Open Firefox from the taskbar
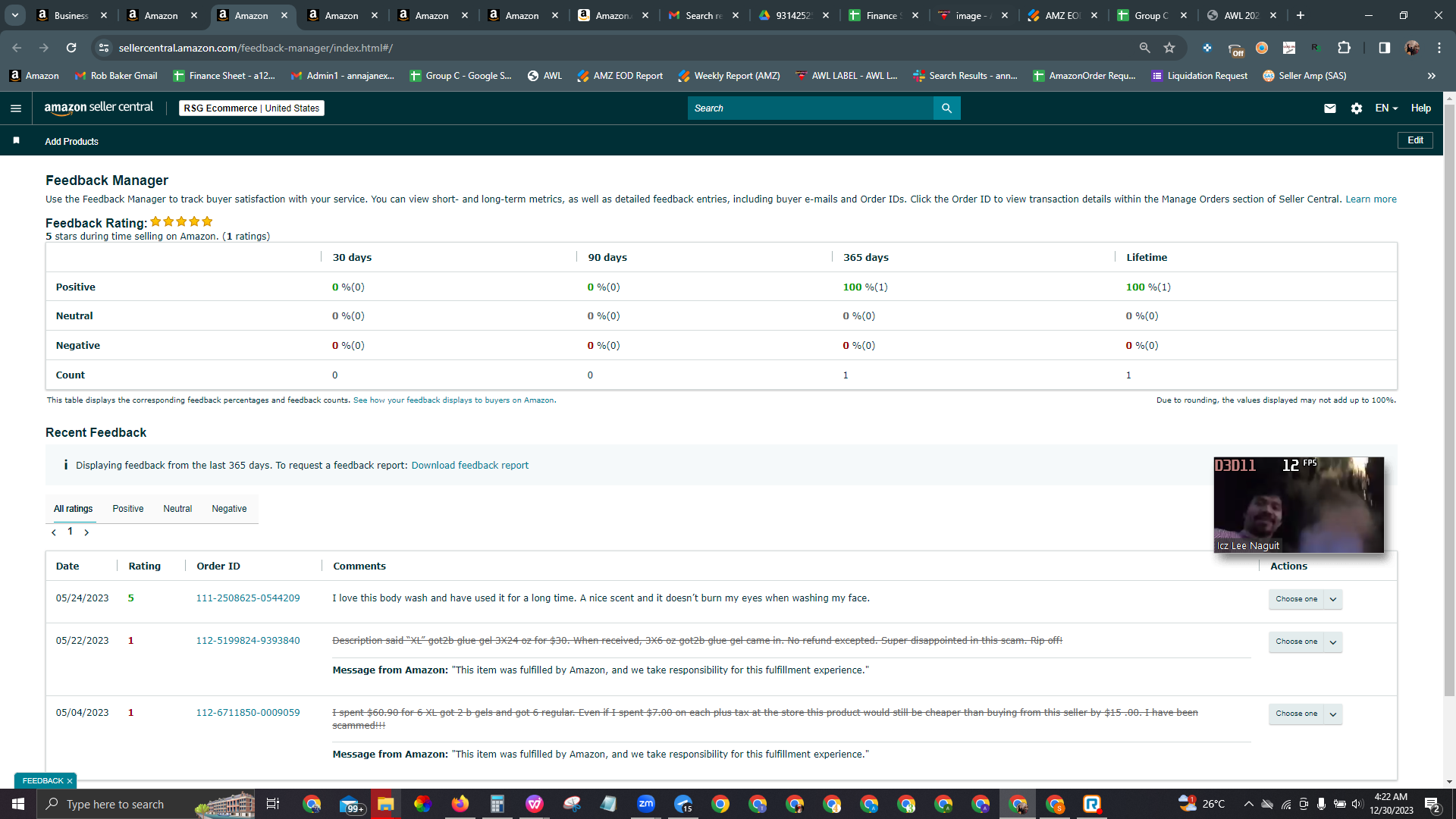The height and width of the screenshot is (819, 1456). [x=460, y=804]
